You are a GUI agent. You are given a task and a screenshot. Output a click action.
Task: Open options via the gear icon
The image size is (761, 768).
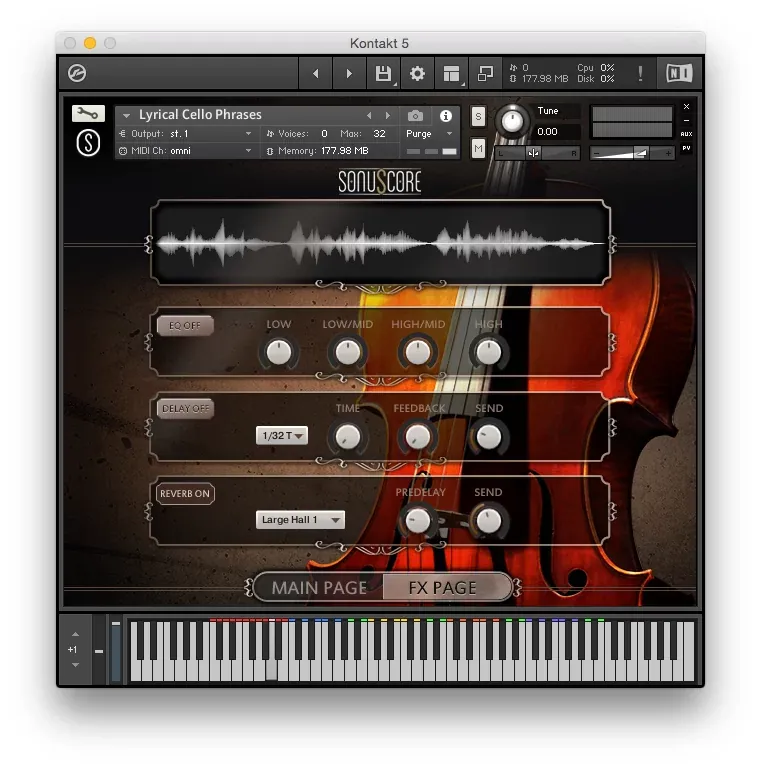coord(417,73)
